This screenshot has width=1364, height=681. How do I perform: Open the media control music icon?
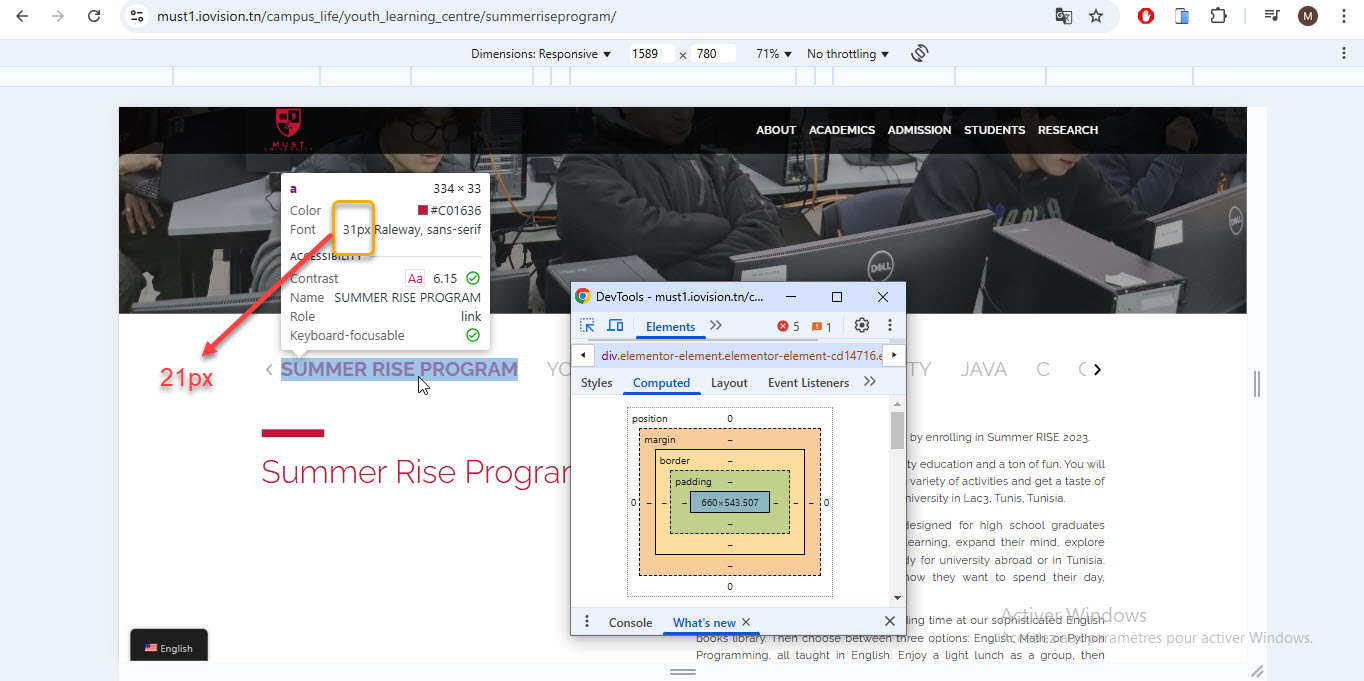coord(1272,16)
